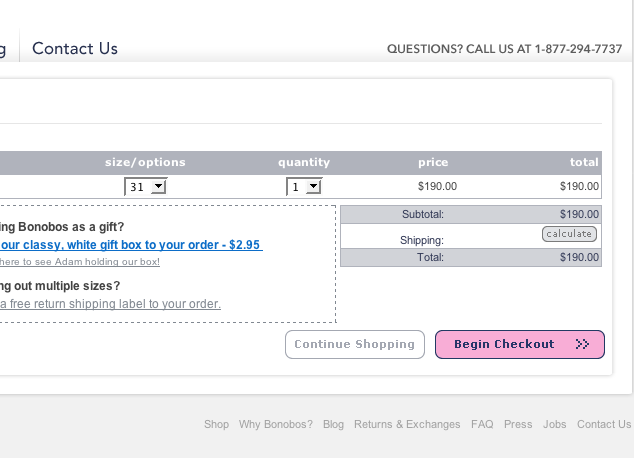Open the Returns & Exchanges footer link
Image resolution: width=634 pixels, height=458 pixels.
[x=407, y=424]
